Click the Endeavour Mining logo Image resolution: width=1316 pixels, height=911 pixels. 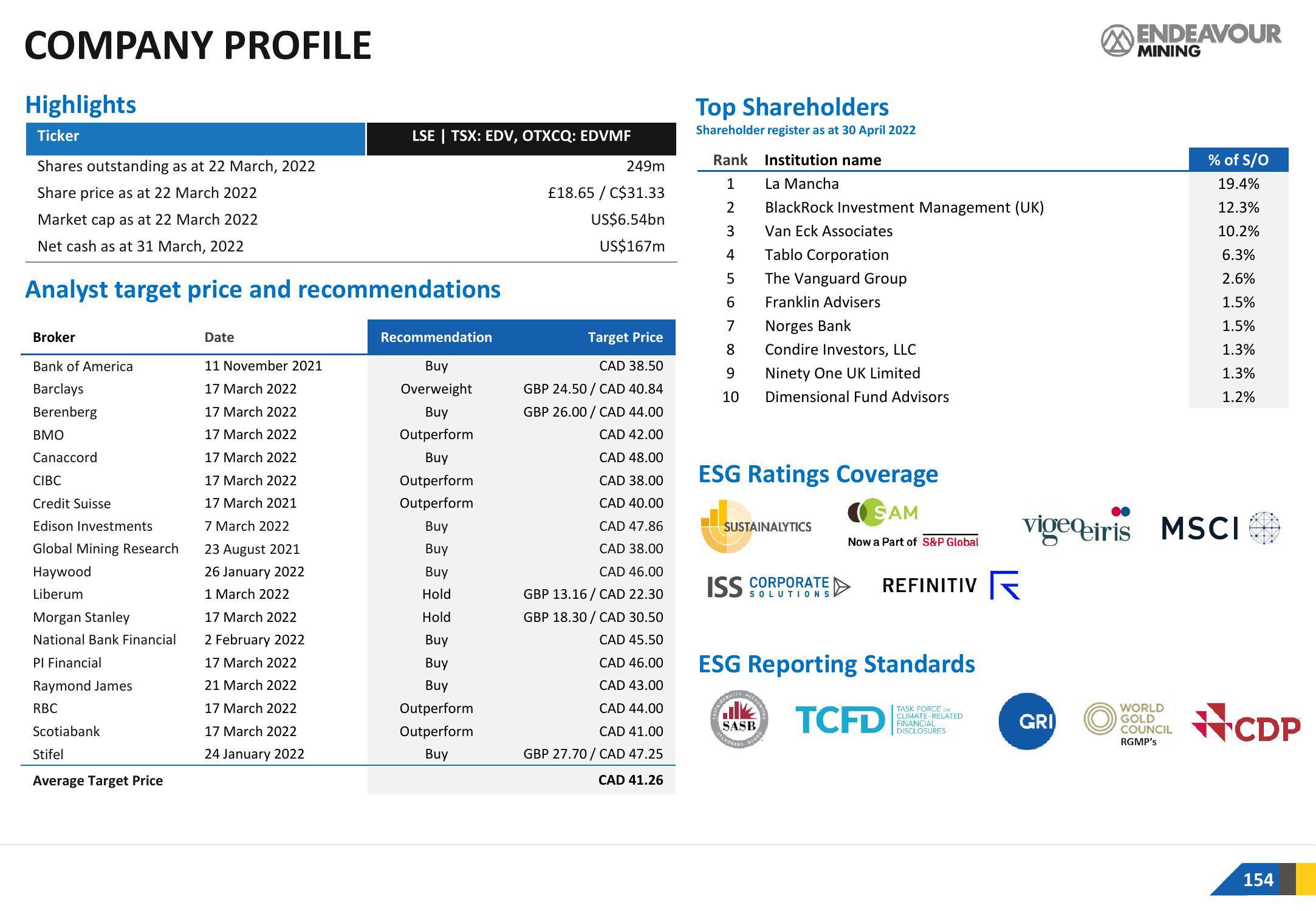pyautogui.click(x=1191, y=41)
